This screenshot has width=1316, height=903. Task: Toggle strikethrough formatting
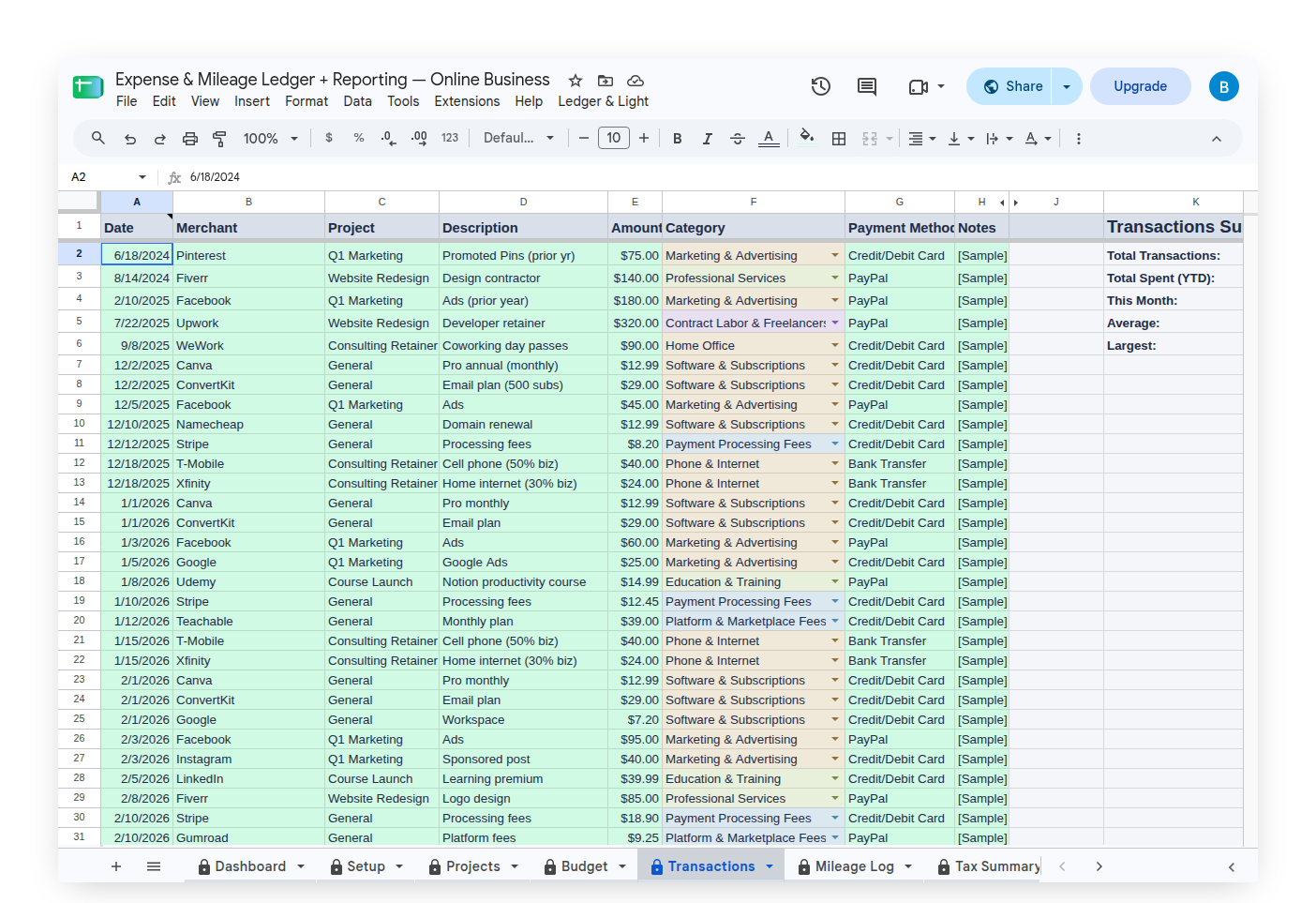pos(738,139)
